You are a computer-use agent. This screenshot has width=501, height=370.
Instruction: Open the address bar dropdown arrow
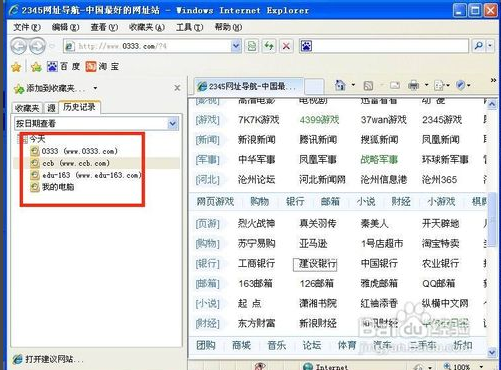click(x=236, y=46)
